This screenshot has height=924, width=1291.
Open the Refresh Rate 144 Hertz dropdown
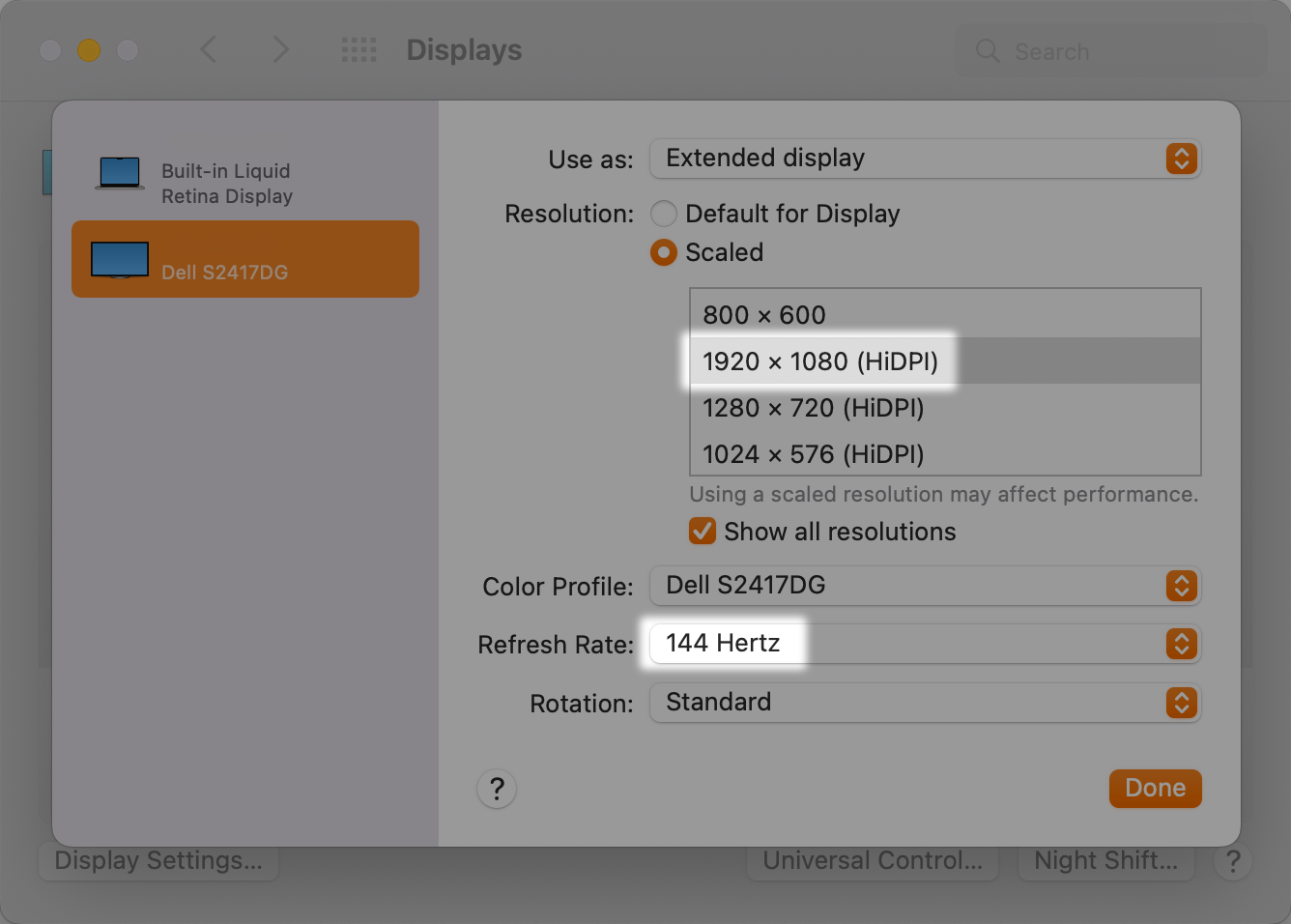(x=925, y=644)
